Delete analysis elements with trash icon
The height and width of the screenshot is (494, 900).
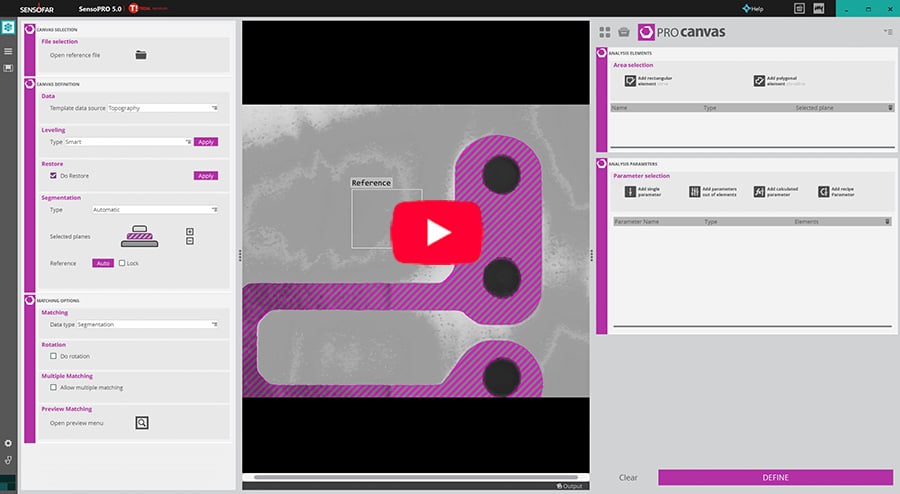click(x=890, y=108)
